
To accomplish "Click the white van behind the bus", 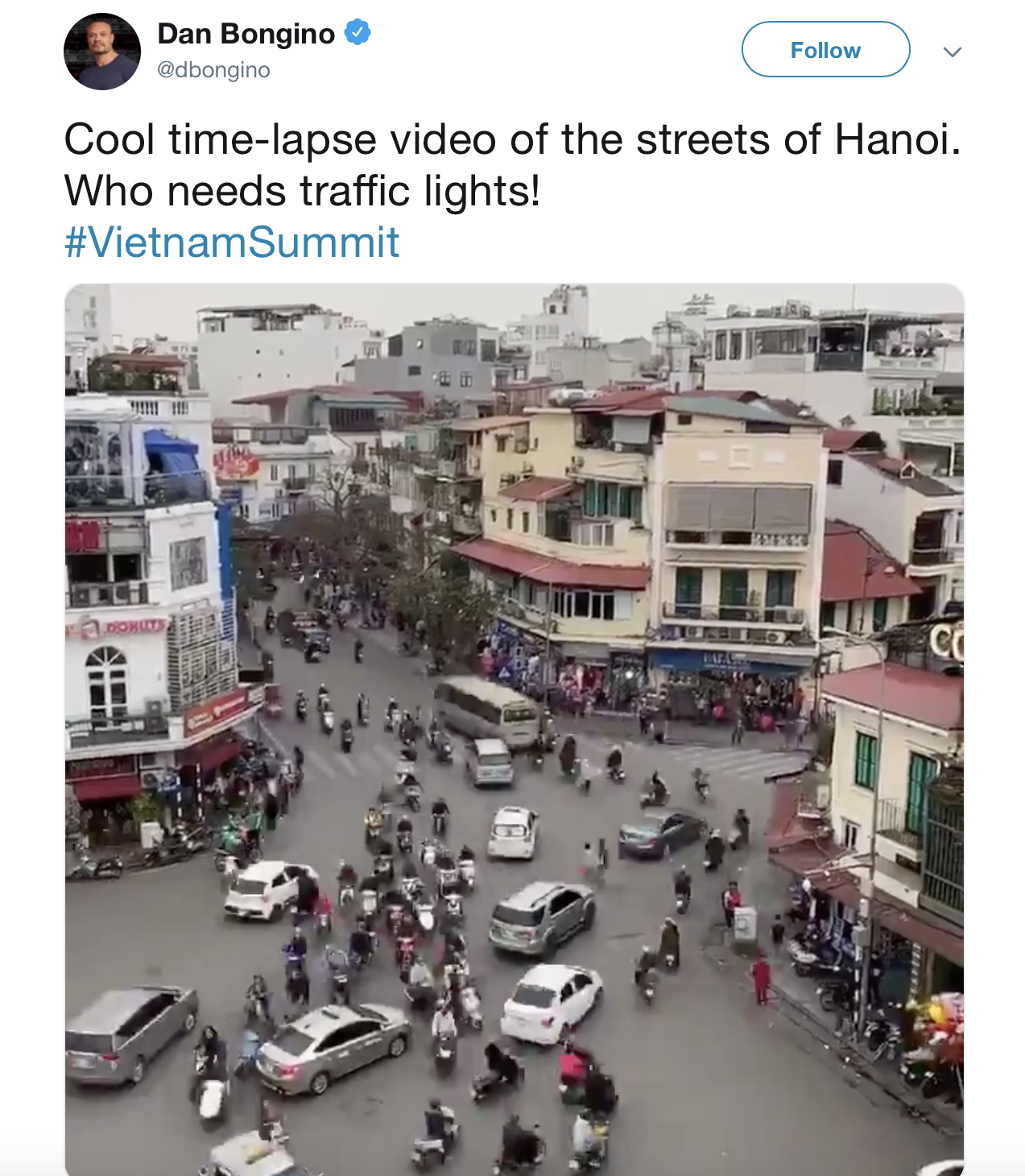I will tap(490, 761).
